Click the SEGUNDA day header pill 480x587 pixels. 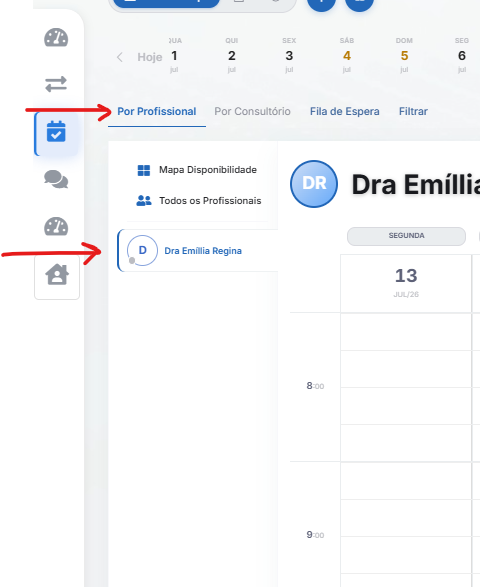click(x=406, y=236)
